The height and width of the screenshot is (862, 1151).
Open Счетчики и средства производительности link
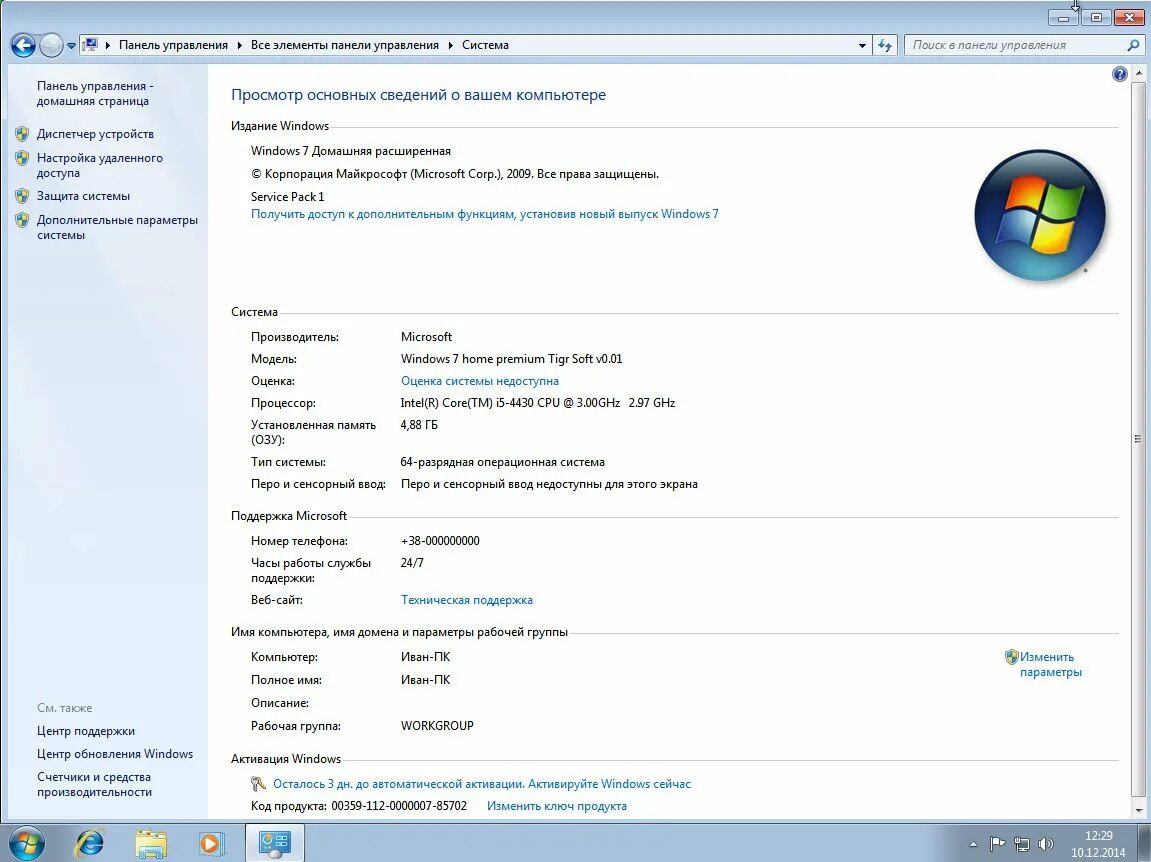click(94, 784)
